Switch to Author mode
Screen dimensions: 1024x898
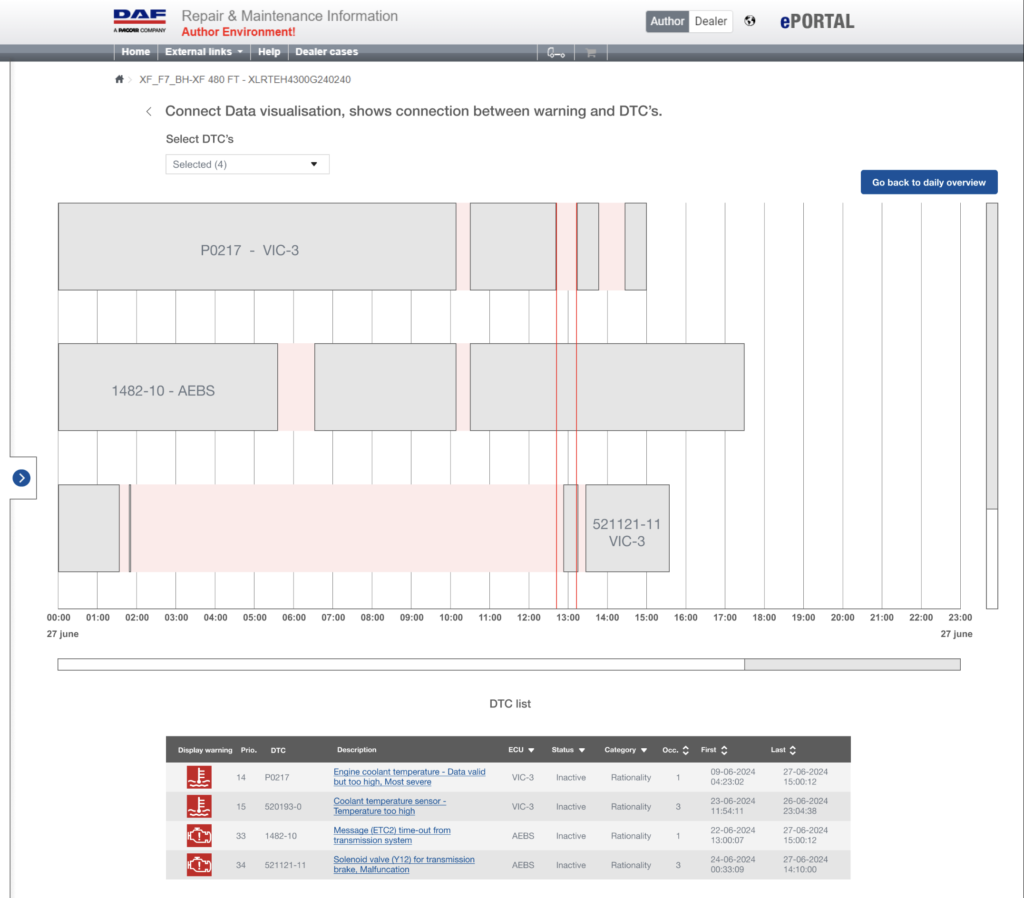click(667, 21)
